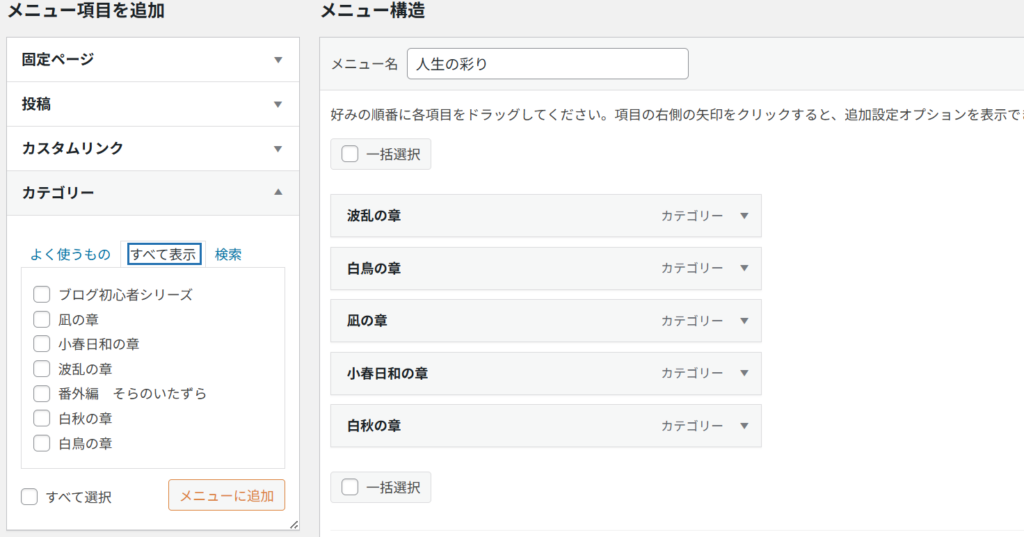The image size is (1024, 537).
Task: Click the メニューに追加 button
Action: click(x=226, y=496)
